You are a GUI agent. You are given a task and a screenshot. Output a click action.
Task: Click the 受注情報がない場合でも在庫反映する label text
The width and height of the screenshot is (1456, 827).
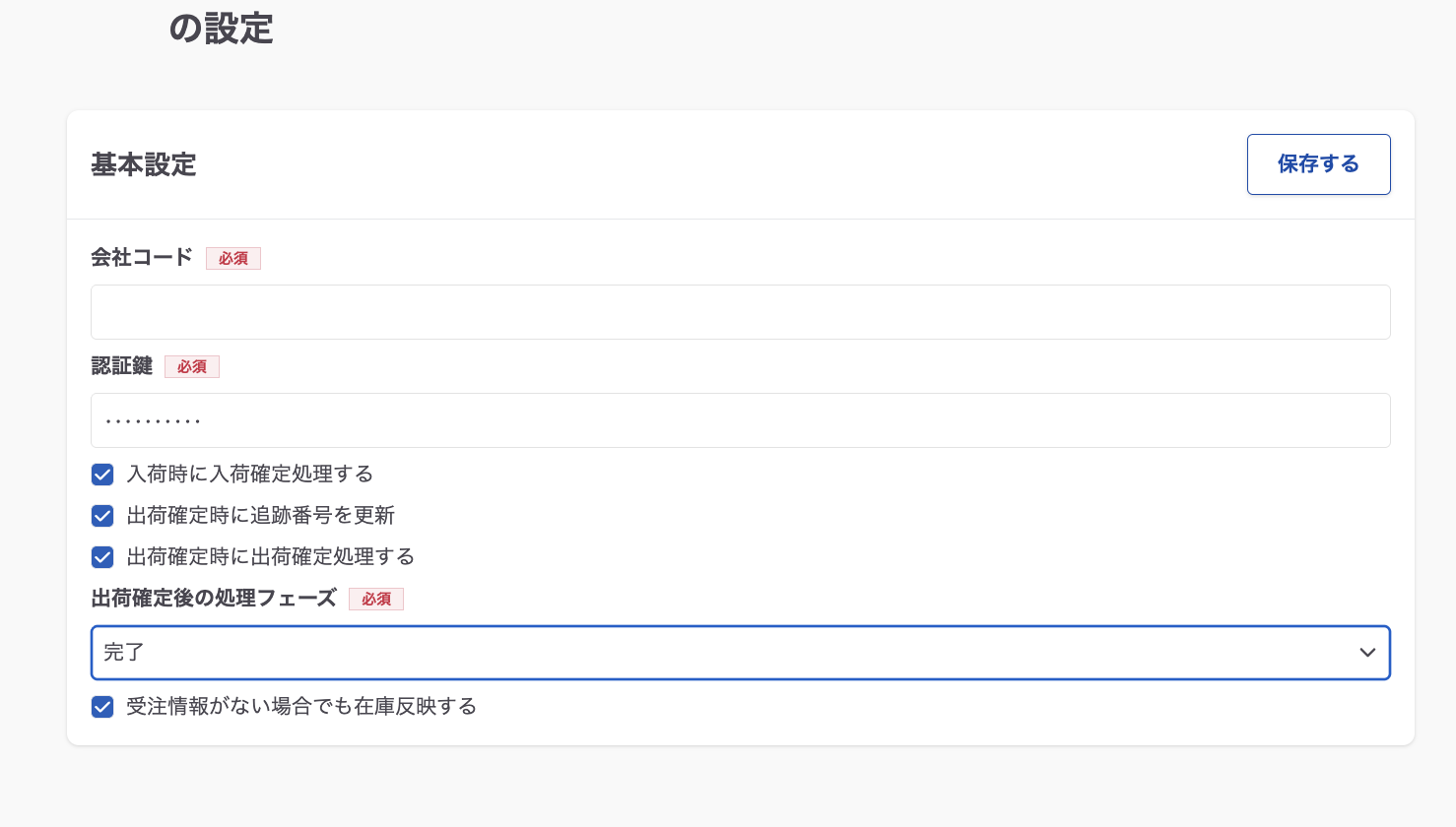click(x=301, y=707)
